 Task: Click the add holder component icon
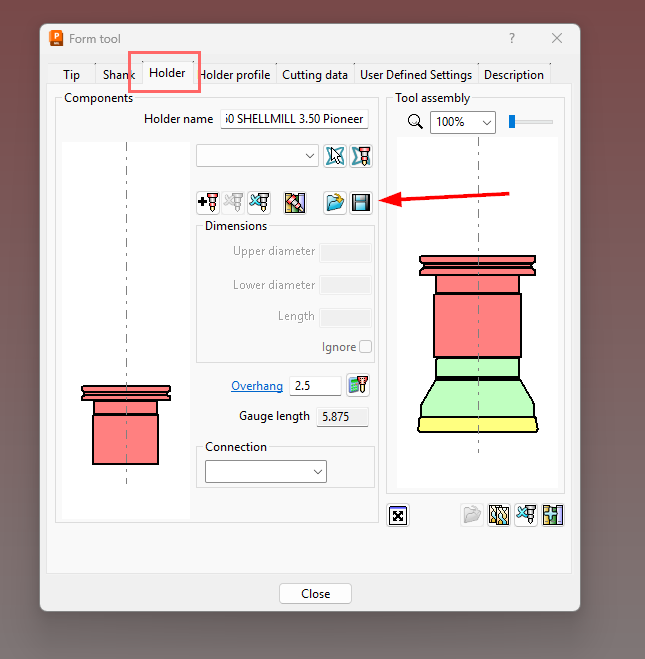pos(207,203)
